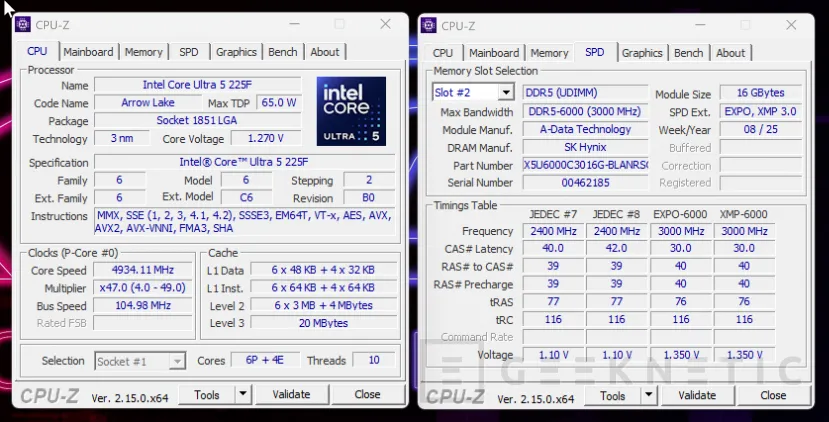Open the Socket #1 selection dropdown

tap(177, 362)
